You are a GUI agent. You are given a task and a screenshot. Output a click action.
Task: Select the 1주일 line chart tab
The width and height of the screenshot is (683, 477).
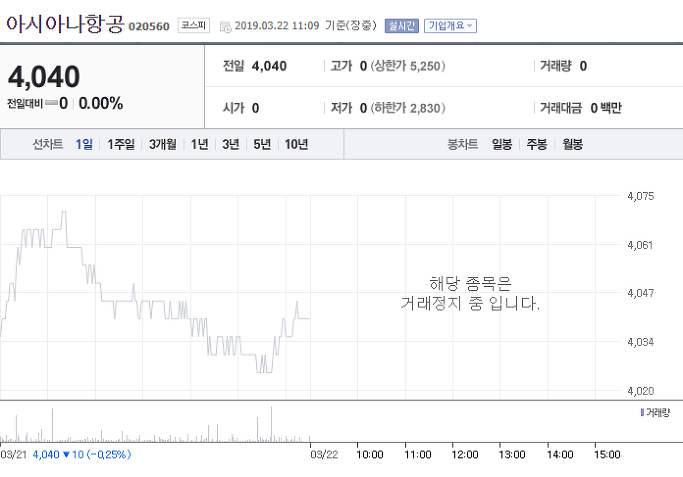pos(121,144)
